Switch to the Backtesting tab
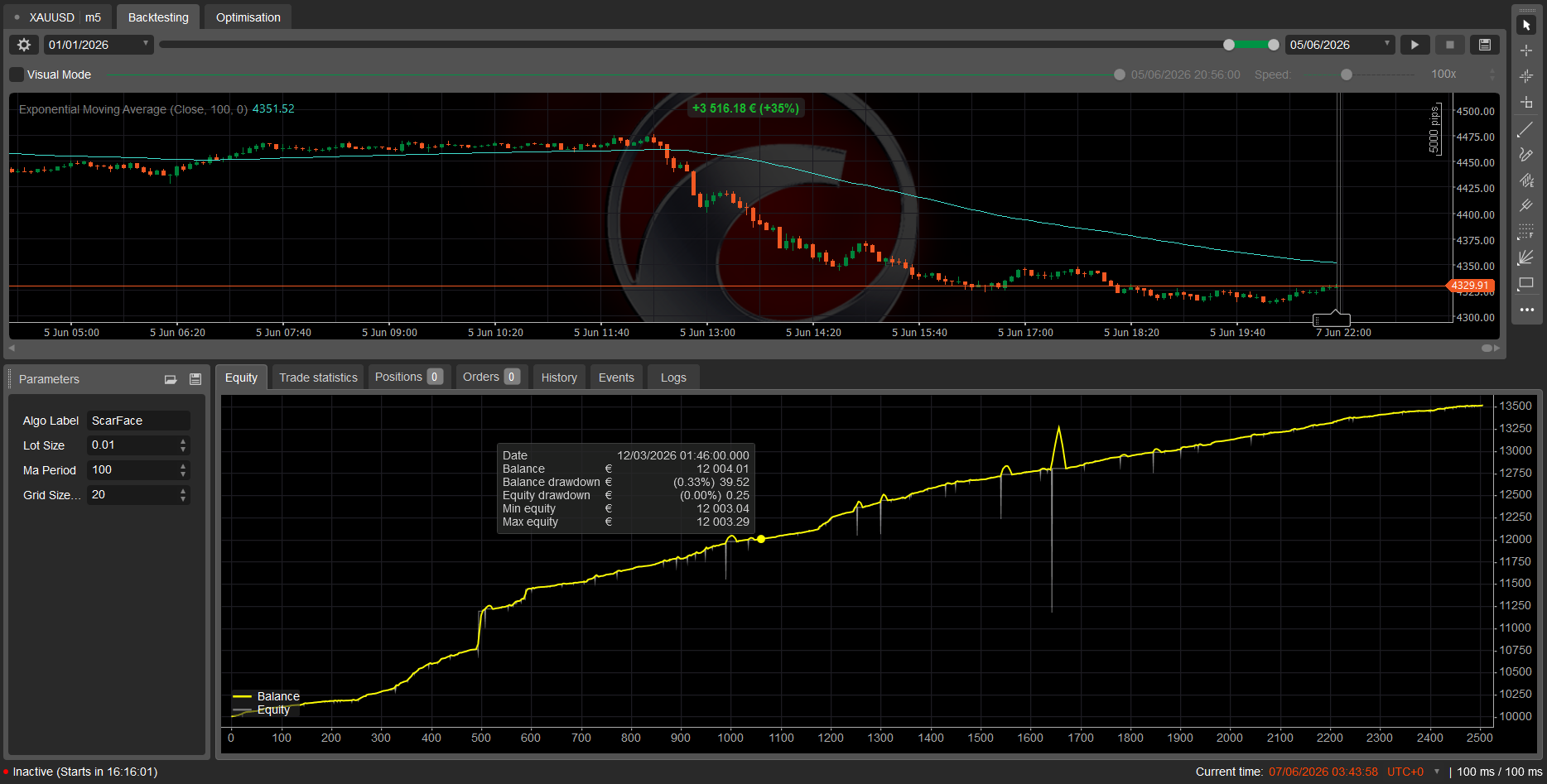The image size is (1547, 784). click(158, 17)
